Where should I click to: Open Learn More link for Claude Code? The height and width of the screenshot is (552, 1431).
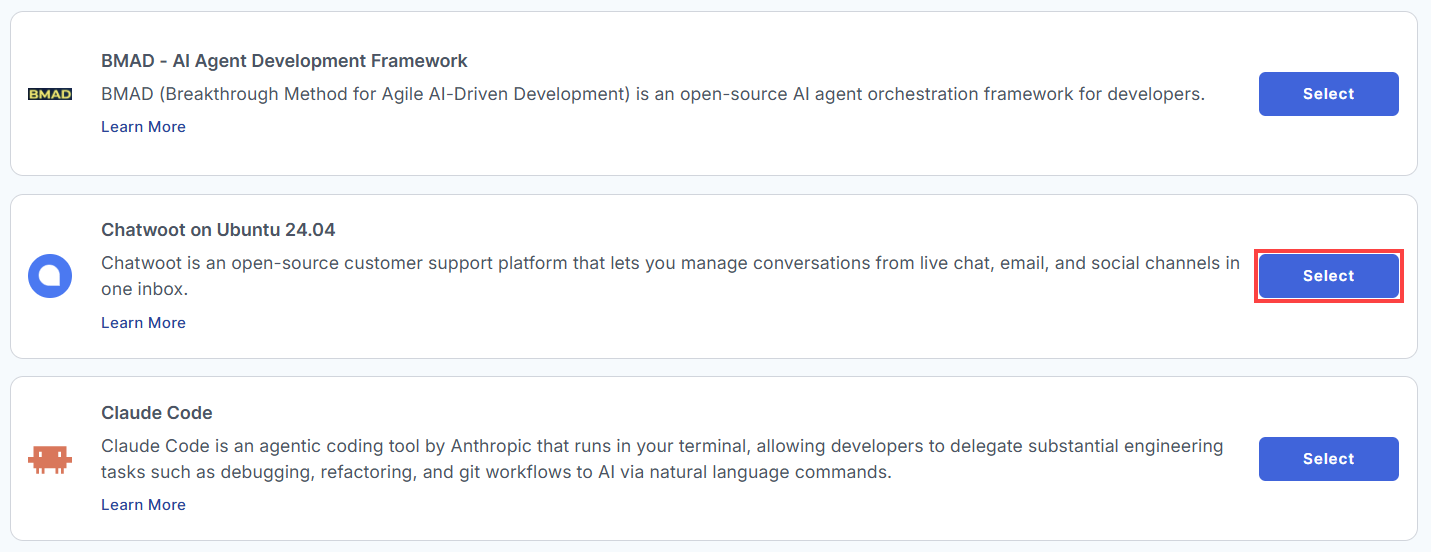click(143, 505)
